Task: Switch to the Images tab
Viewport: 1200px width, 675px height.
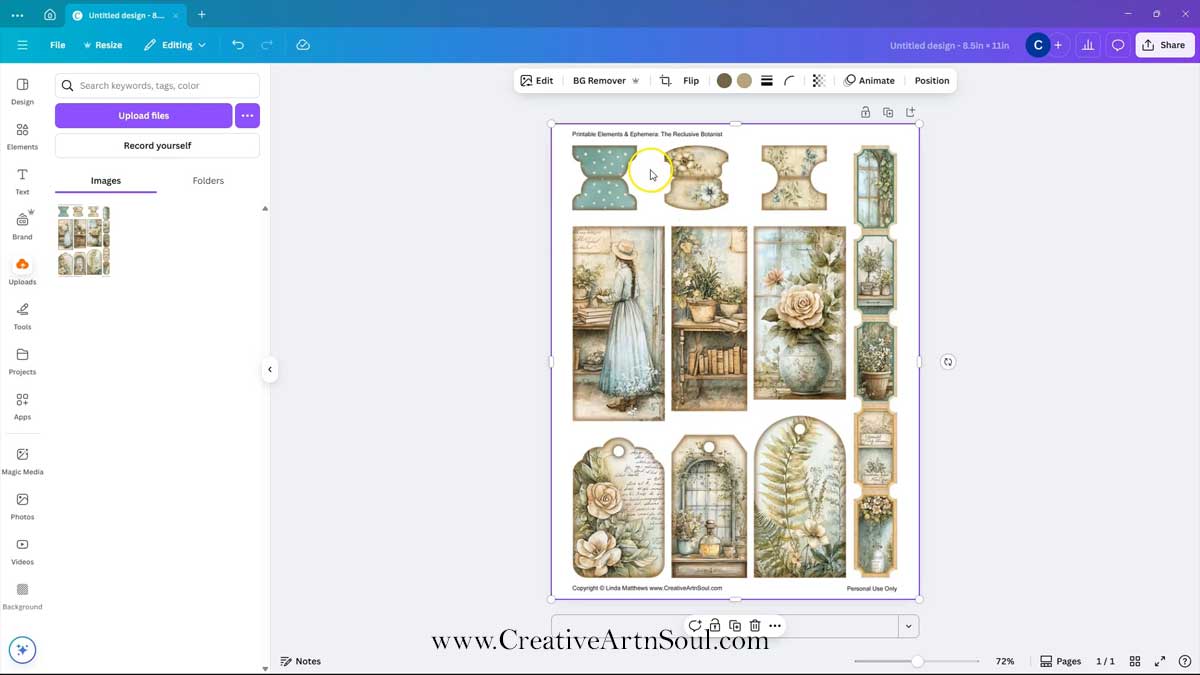Action: click(x=106, y=181)
